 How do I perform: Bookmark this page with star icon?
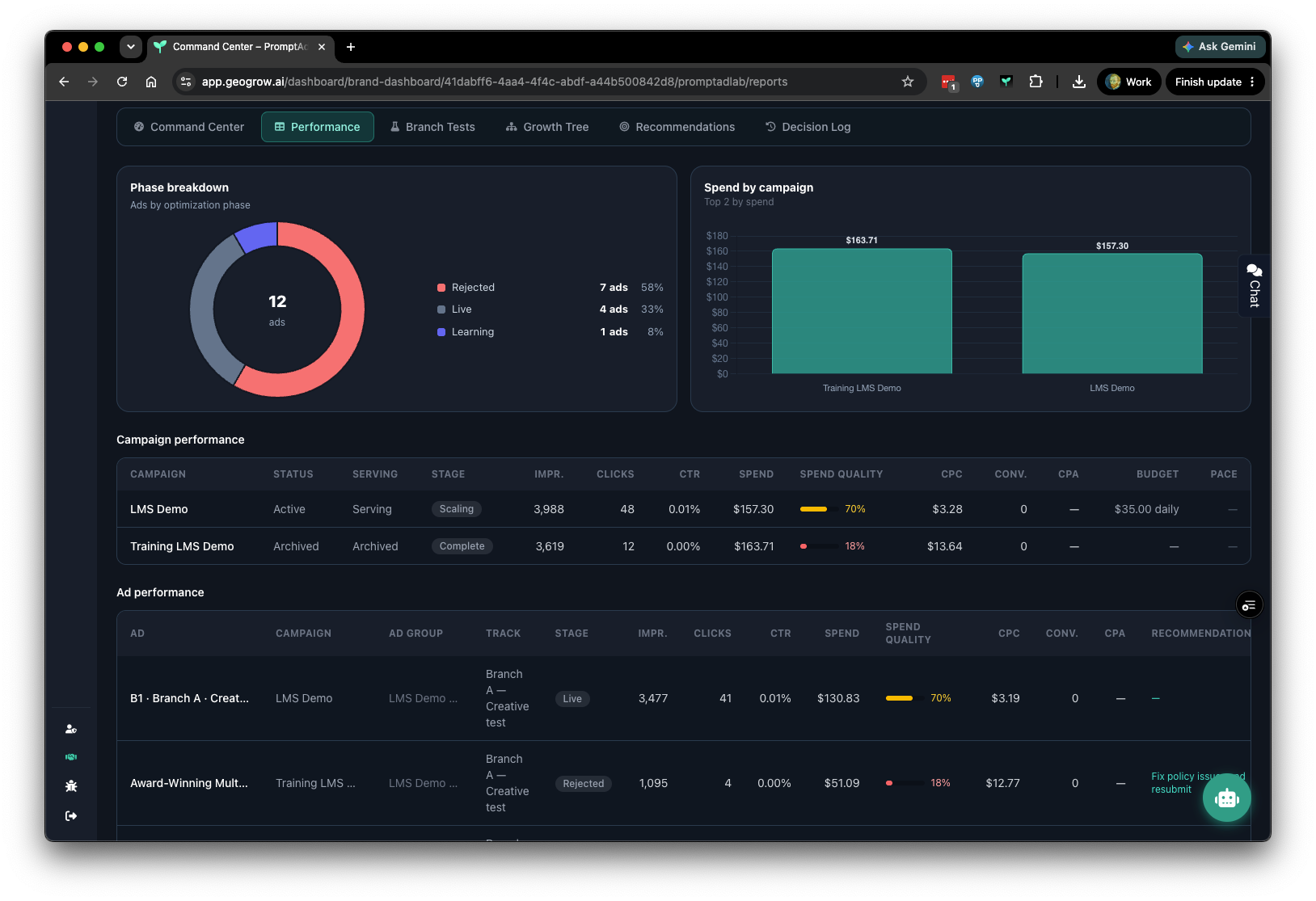click(908, 82)
